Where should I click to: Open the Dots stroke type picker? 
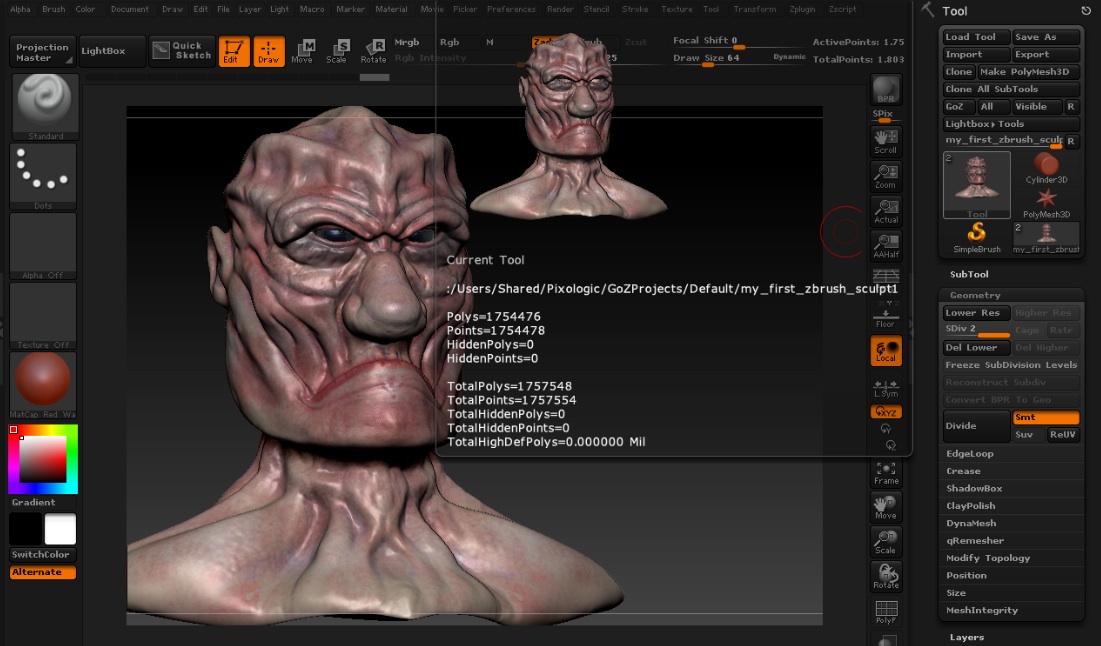pos(44,176)
